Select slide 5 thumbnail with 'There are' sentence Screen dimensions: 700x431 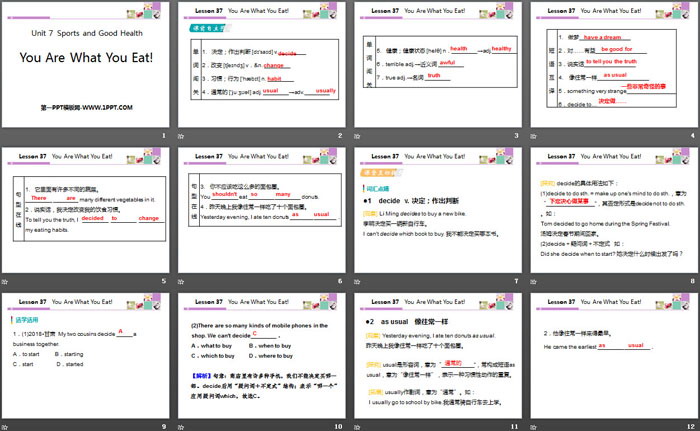[x=85, y=210]
